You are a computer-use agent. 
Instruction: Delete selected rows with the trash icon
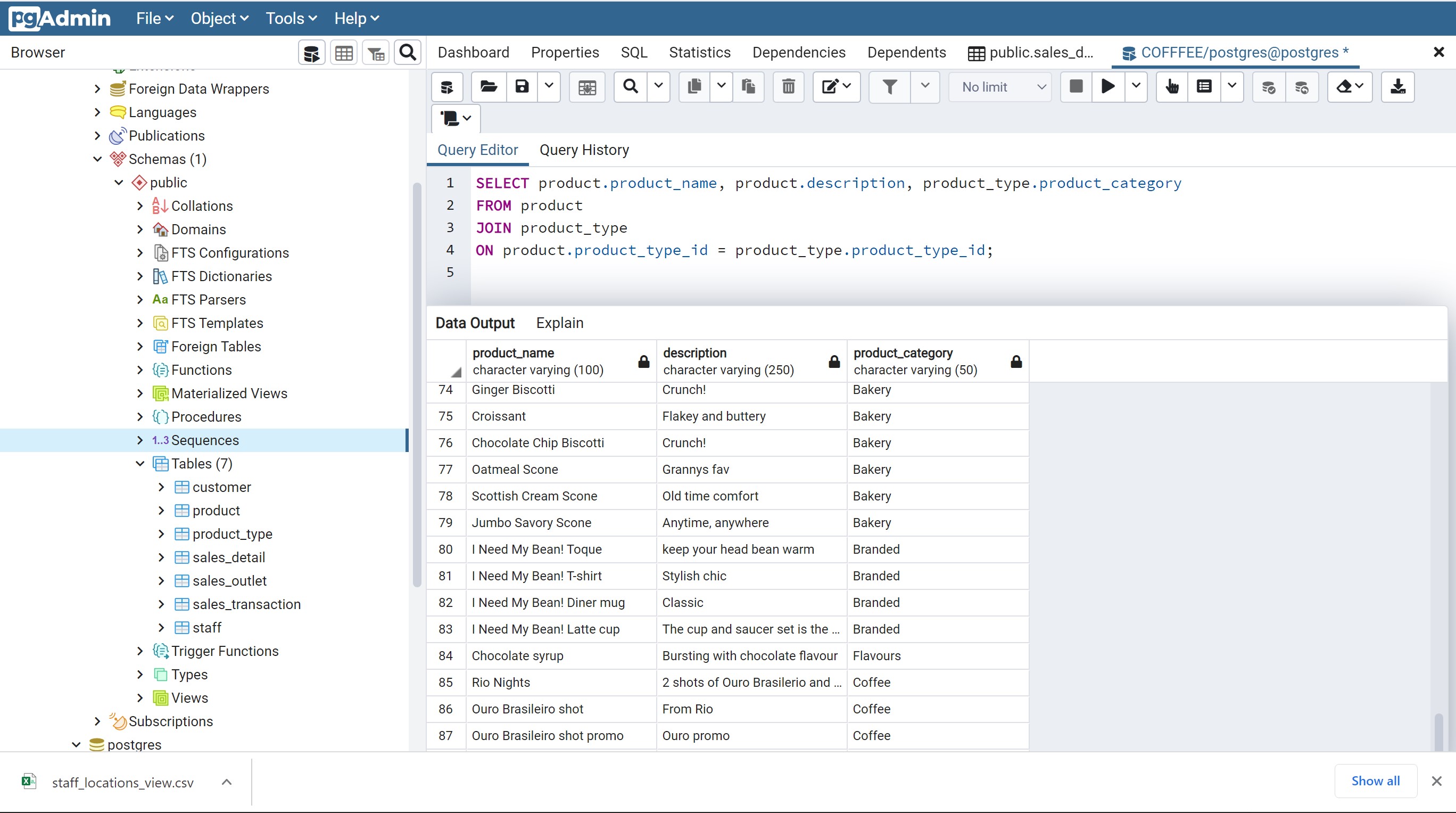[788, 86]
